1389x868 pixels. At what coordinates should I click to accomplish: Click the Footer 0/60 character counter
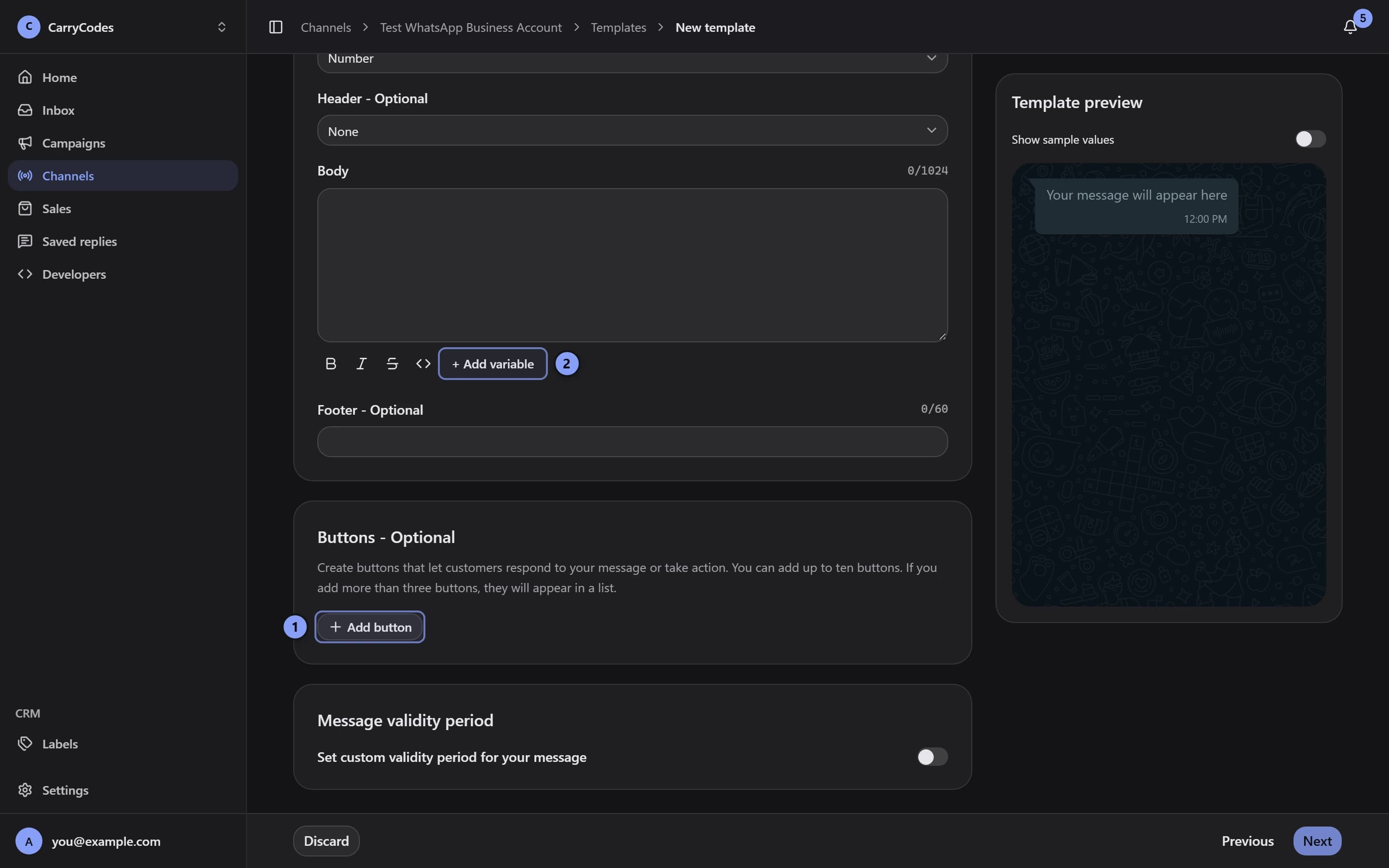(x=934, y=409)
